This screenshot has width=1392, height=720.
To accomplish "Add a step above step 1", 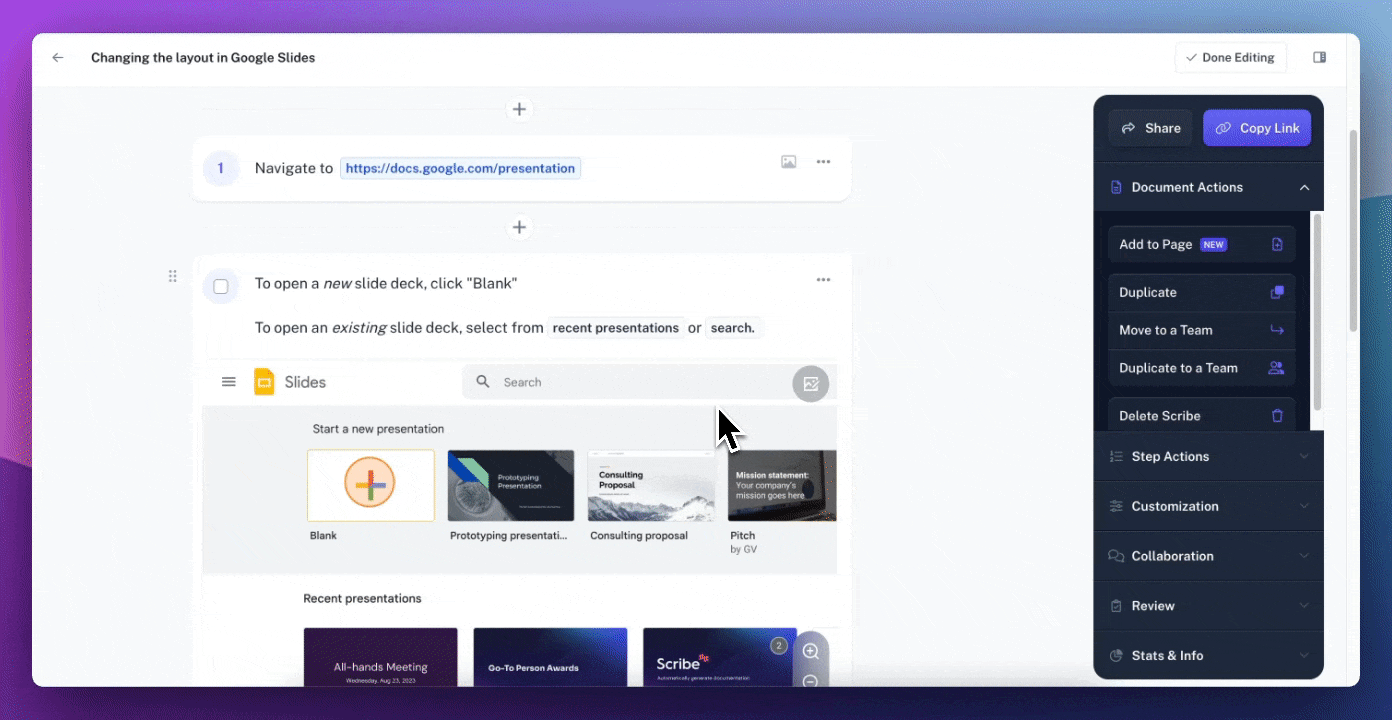I will pyautogui.click(x=519, y=109).
